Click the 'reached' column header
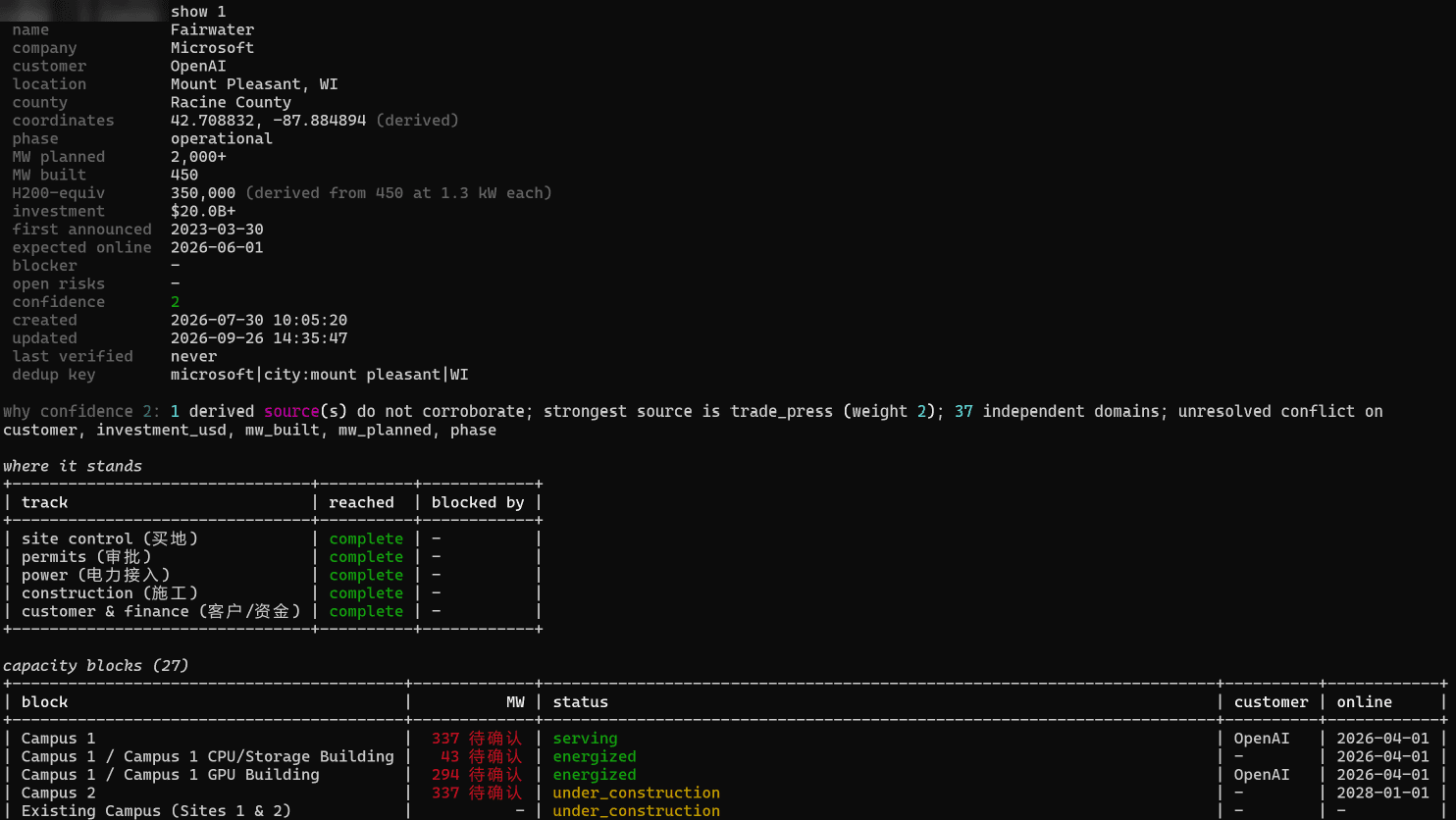Screen dimensions: 1456x820 [x=361, y=502]
